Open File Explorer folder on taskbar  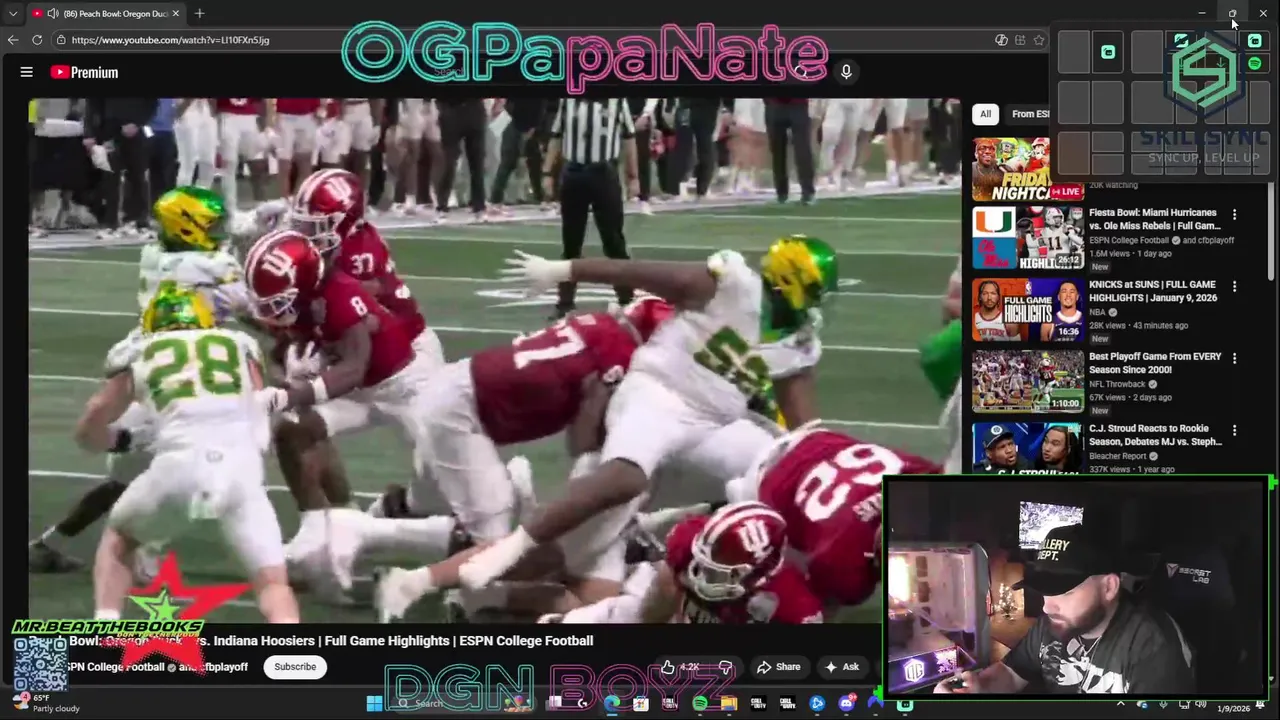pos(729,703)
